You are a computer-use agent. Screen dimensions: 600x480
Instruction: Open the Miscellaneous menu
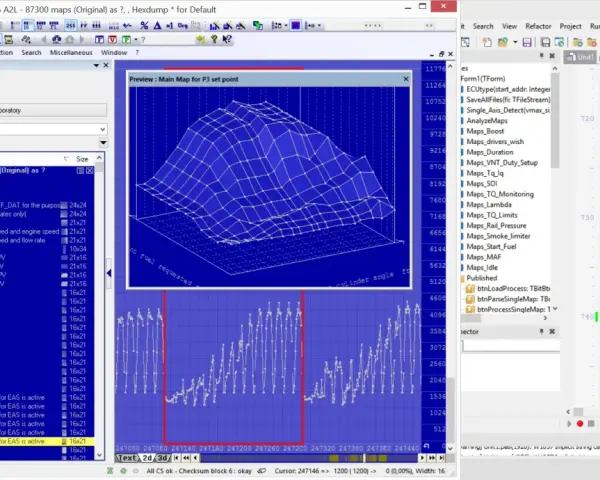(x=71, y=52)
